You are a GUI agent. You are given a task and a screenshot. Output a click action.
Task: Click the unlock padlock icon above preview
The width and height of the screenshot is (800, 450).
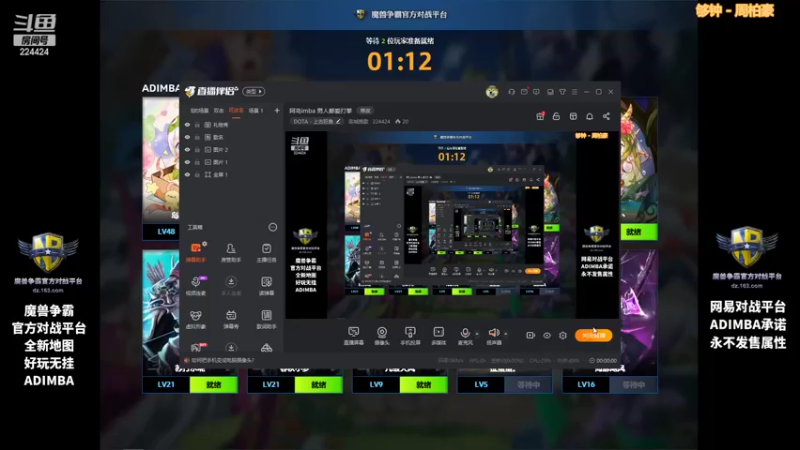point(556,116)
